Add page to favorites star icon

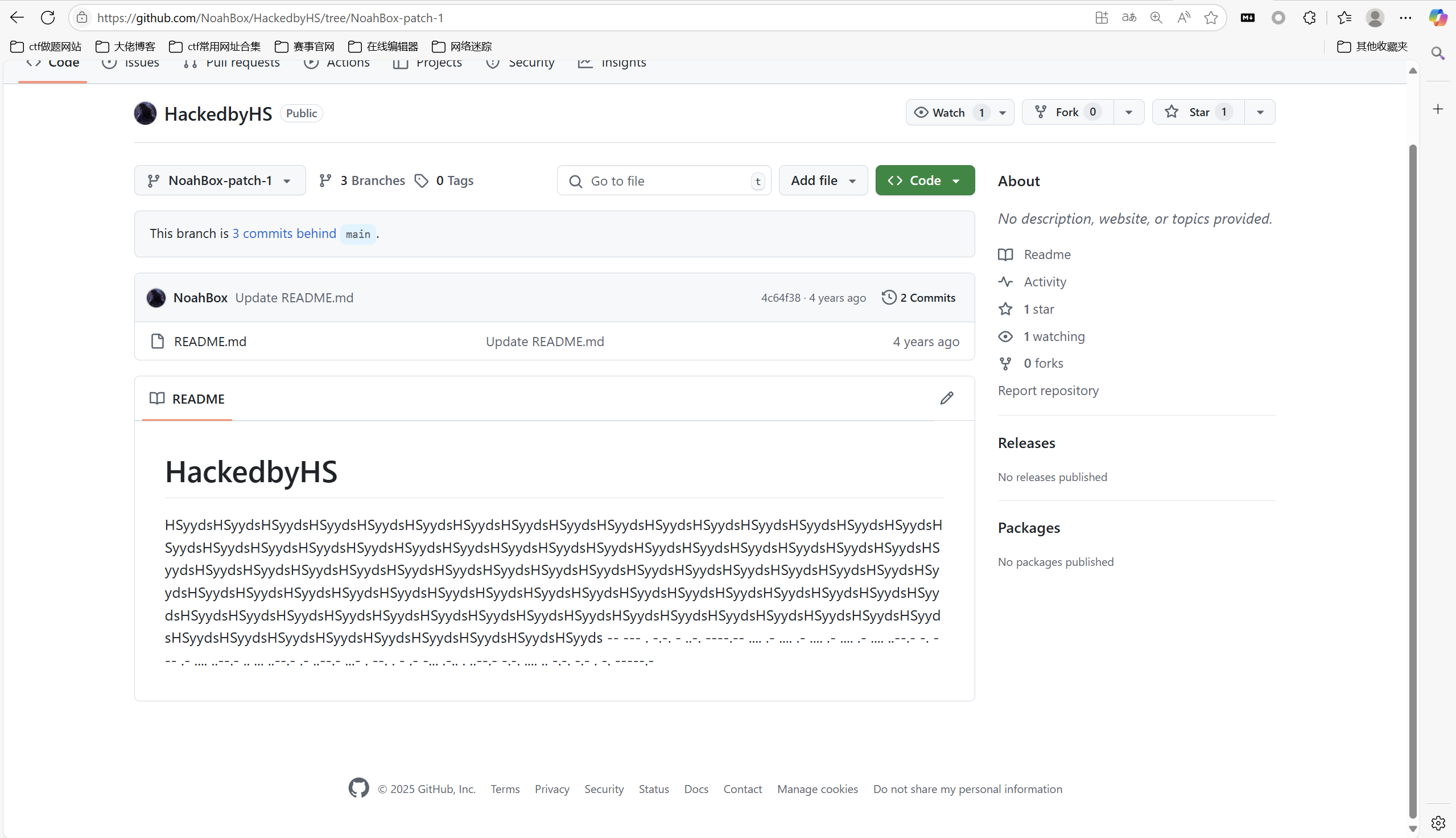pyautogui.click(x=1211, y=18)
